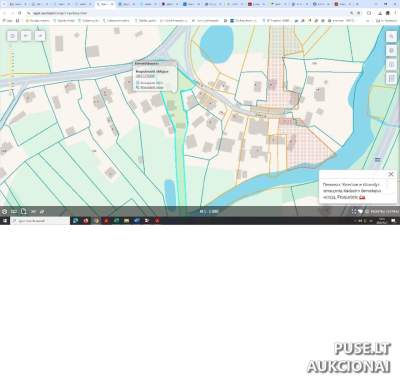Image resolution: width=400 pixels, height=380 pixels.
Task: Open the Chrome three-dot menu
Action: pyautogui.click(x=396, y=13)
